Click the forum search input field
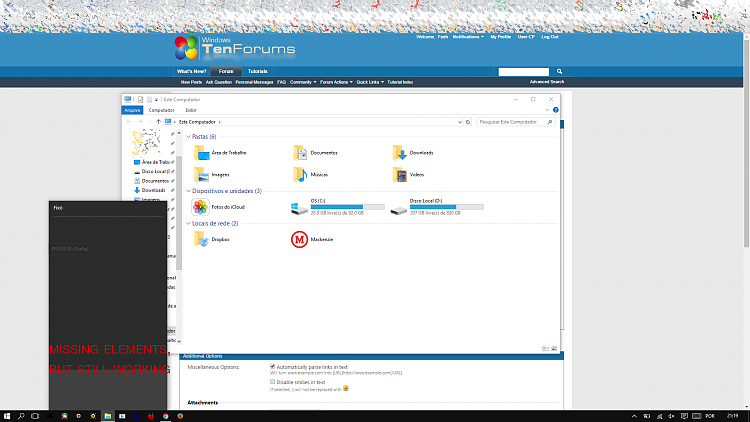Viewport: 750px width, 422px height. click(x=524, y=71)
